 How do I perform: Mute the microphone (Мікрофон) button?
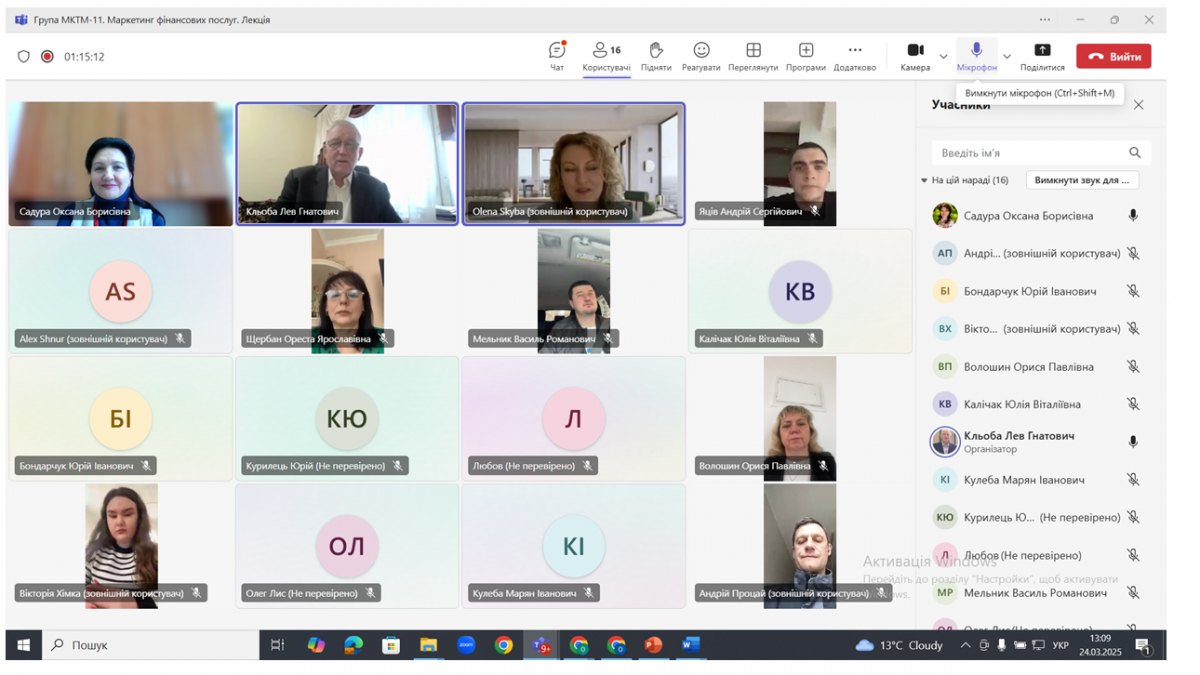(x=976, y=51)
